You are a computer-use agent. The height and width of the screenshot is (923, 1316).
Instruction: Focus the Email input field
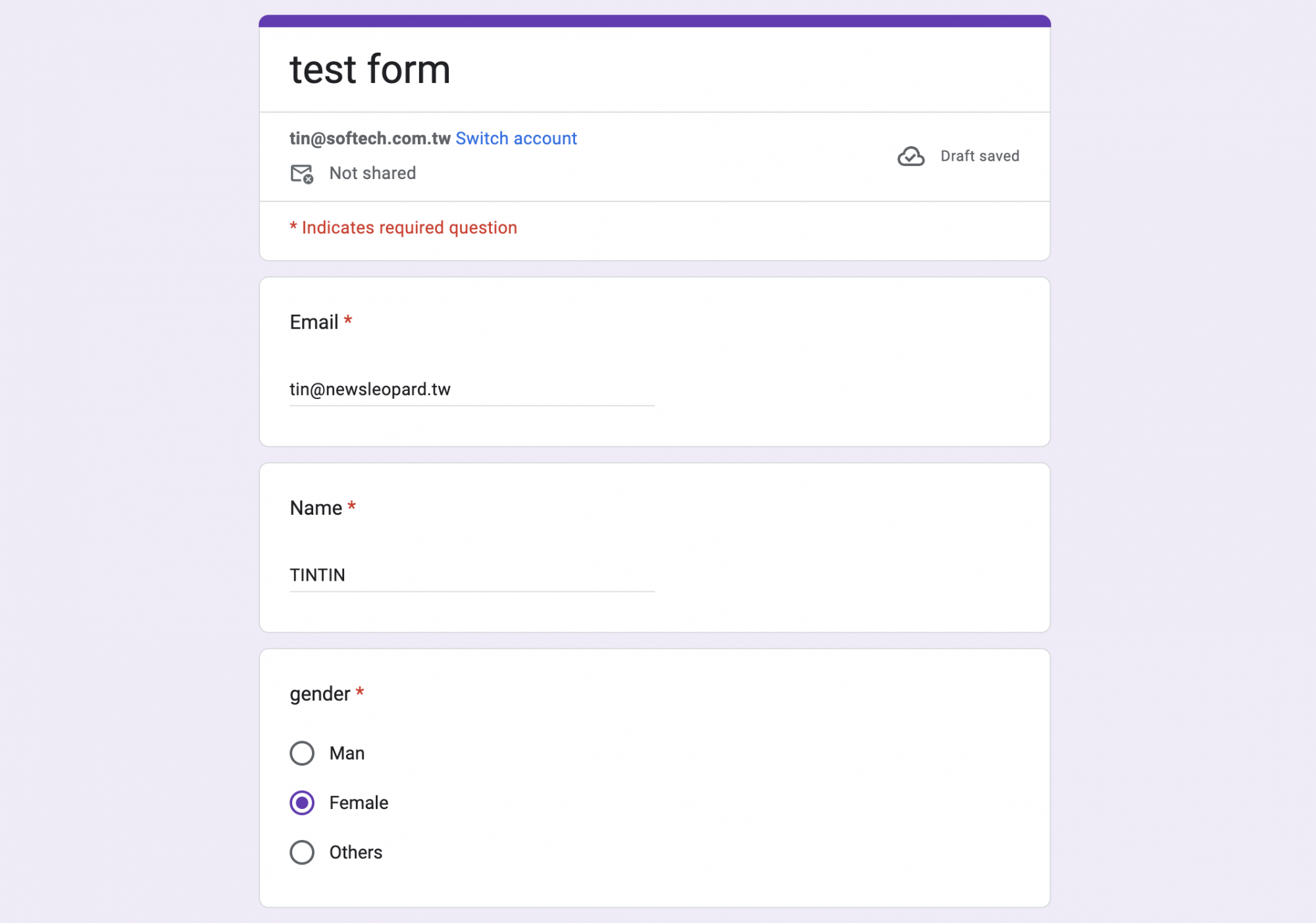point(472,390)
